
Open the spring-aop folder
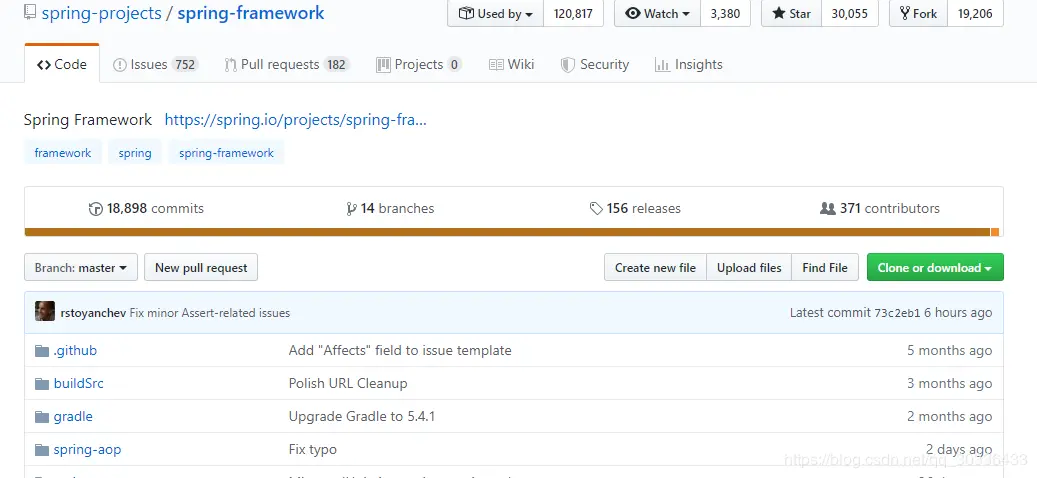87,450
